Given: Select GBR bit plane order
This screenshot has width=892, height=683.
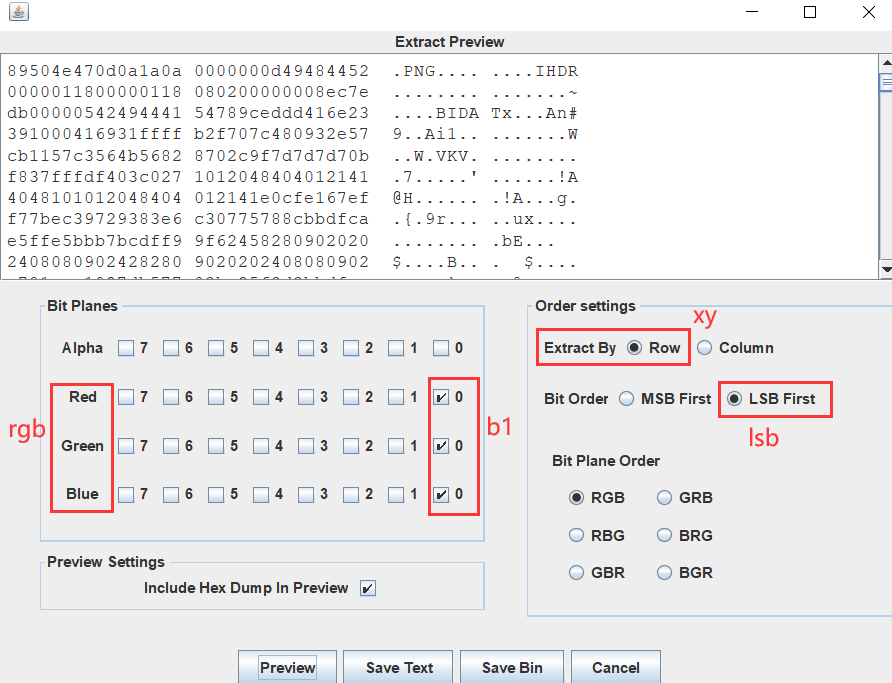Looking at the screenshot, I should 576,573.
